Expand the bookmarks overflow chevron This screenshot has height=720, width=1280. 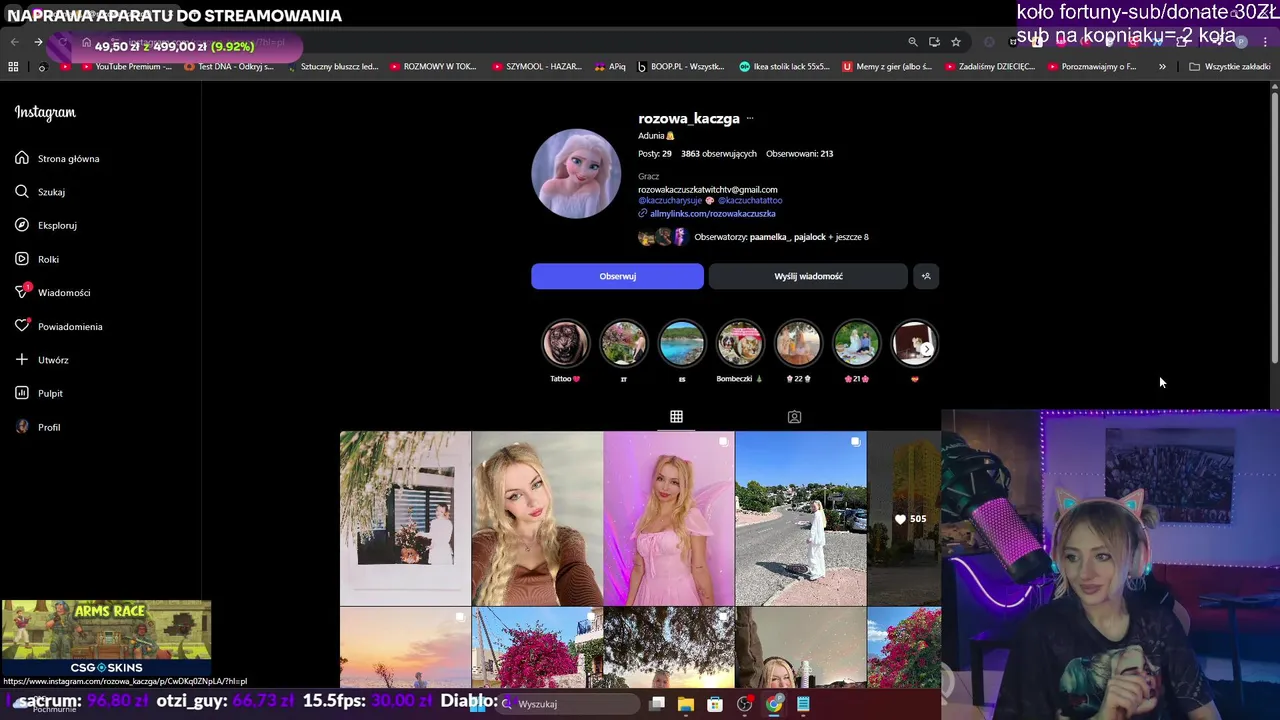tap(1162, 67)
